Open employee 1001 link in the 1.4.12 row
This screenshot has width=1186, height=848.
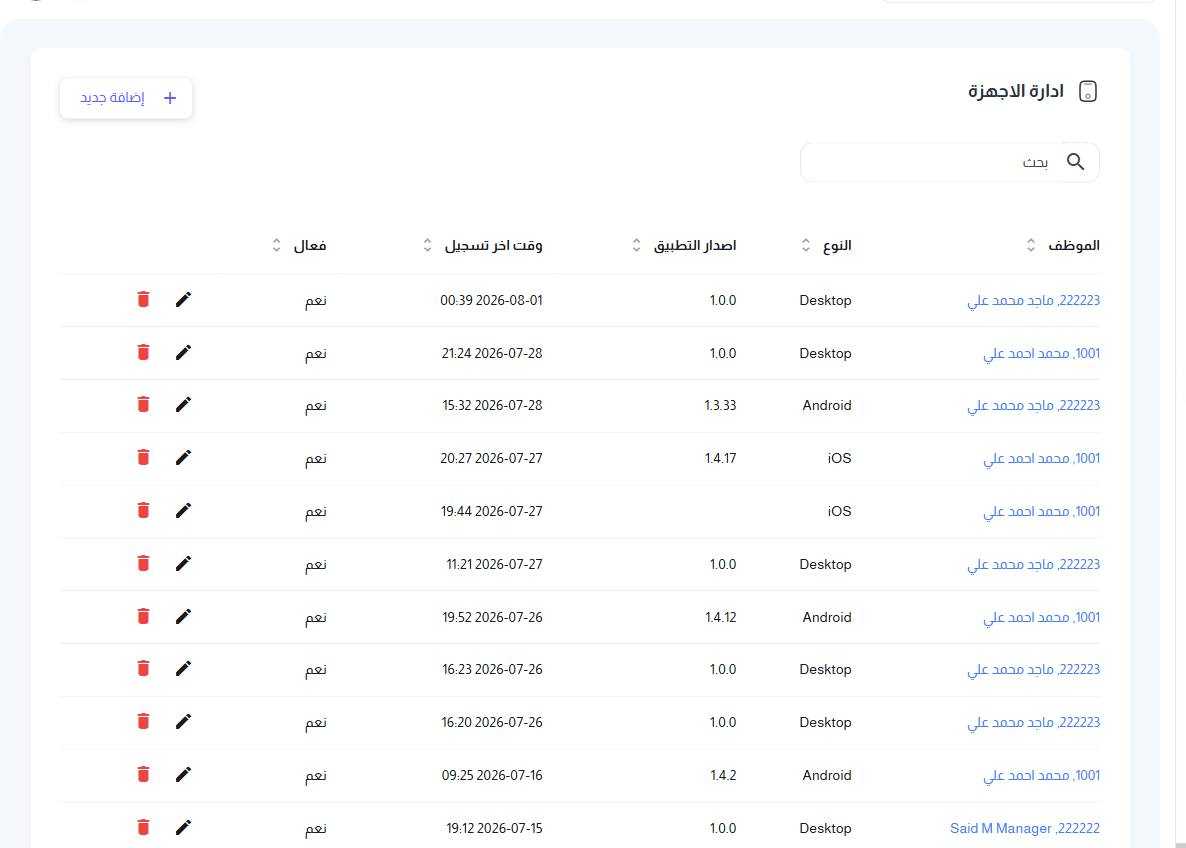point(1042,617)
